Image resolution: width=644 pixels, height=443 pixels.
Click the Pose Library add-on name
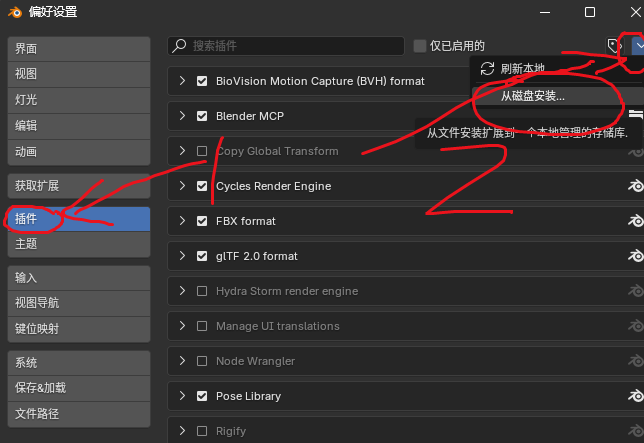click(x=248, y=396)
